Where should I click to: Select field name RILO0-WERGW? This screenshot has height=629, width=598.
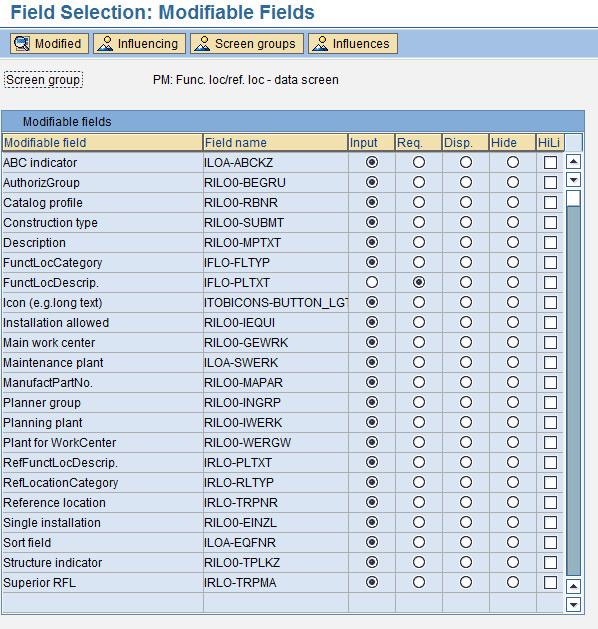(x=247, y=442)
